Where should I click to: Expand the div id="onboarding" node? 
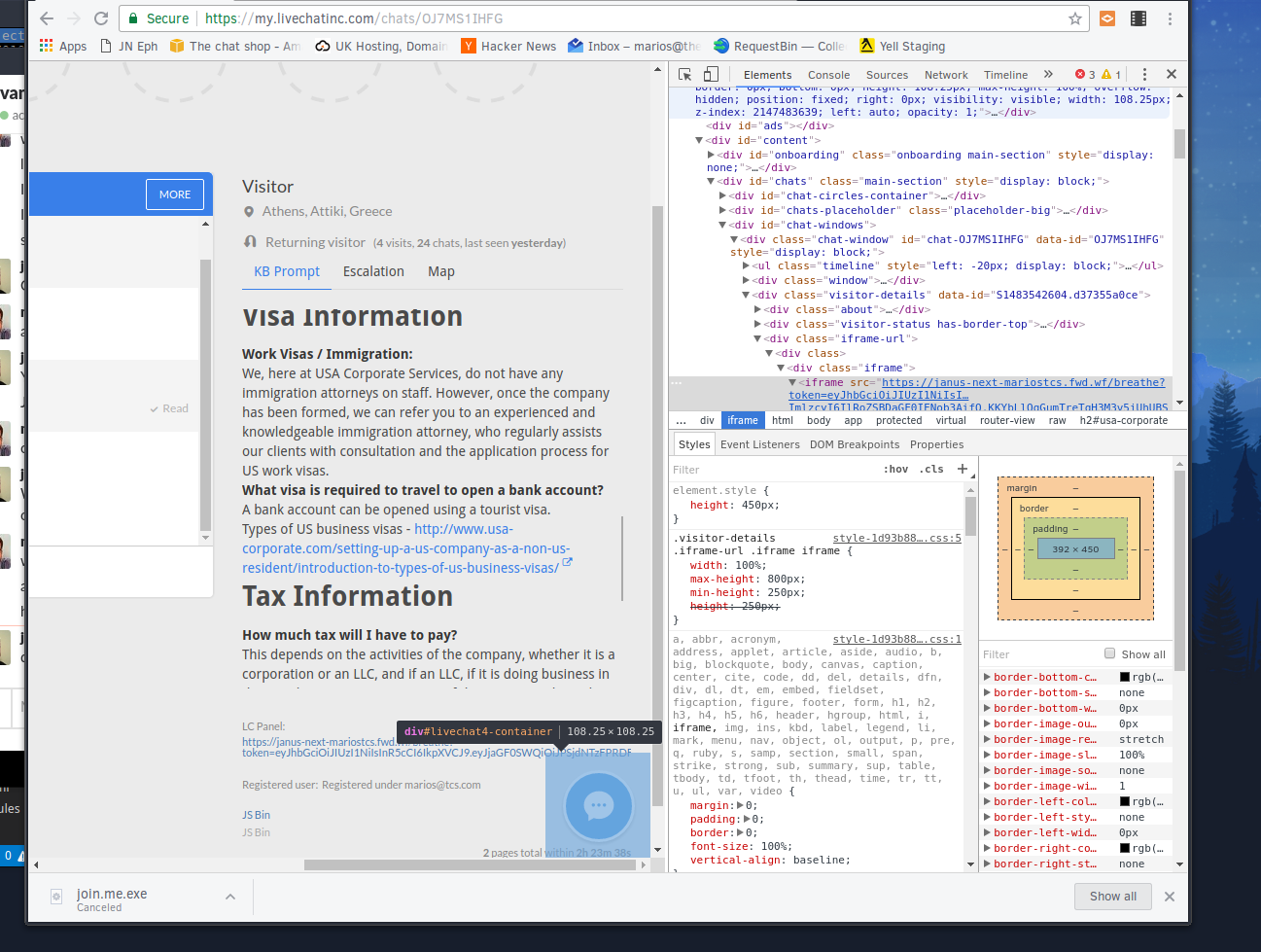(x=711, y=156)
